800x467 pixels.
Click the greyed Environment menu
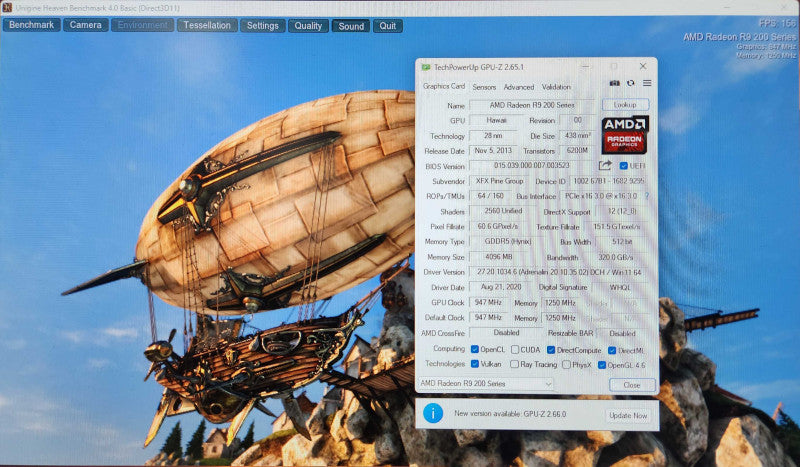click(x=142, y=25)
